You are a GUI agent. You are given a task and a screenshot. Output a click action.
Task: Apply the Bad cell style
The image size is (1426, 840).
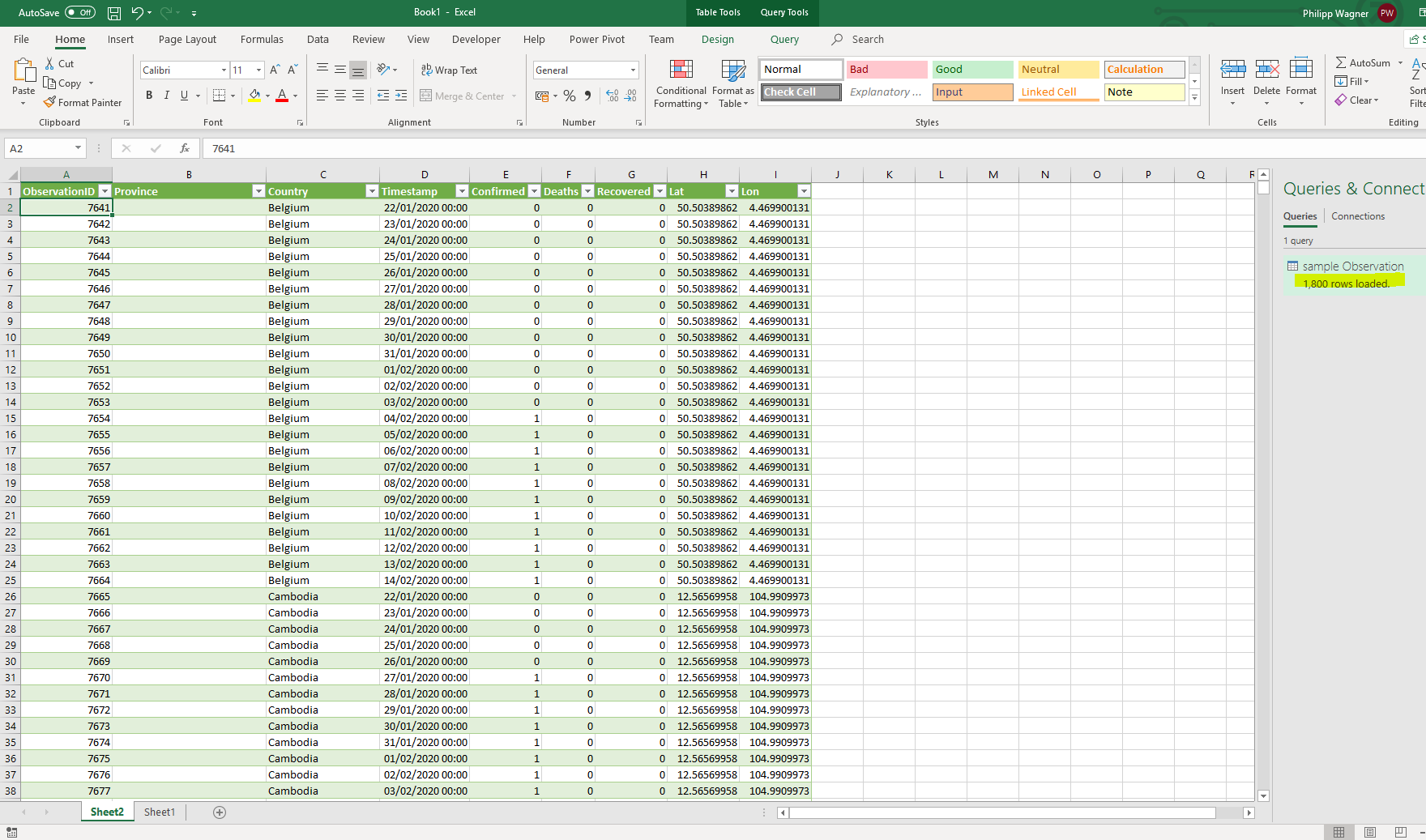pos(886,70)
